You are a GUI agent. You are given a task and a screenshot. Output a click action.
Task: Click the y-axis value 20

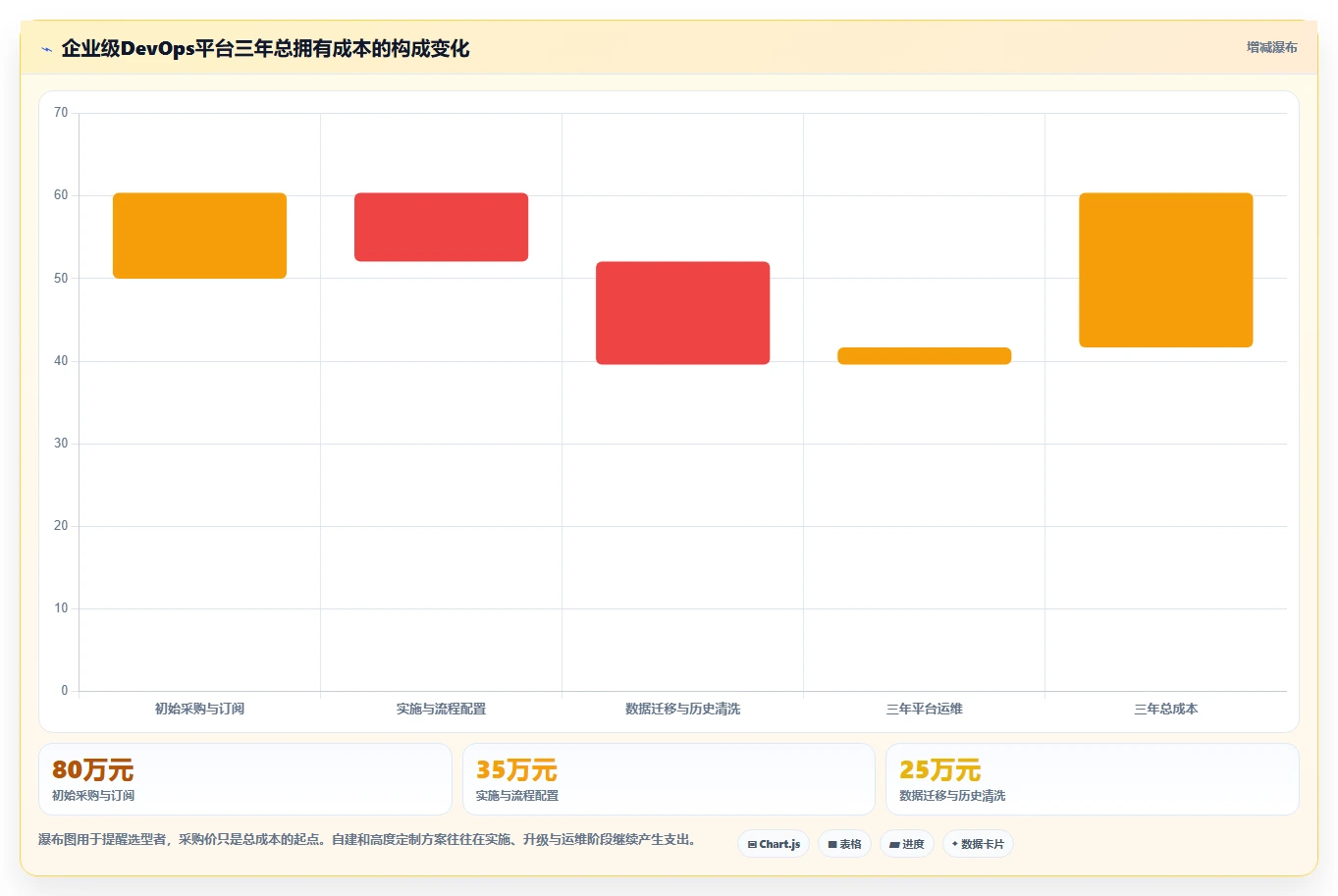point(61,526)
